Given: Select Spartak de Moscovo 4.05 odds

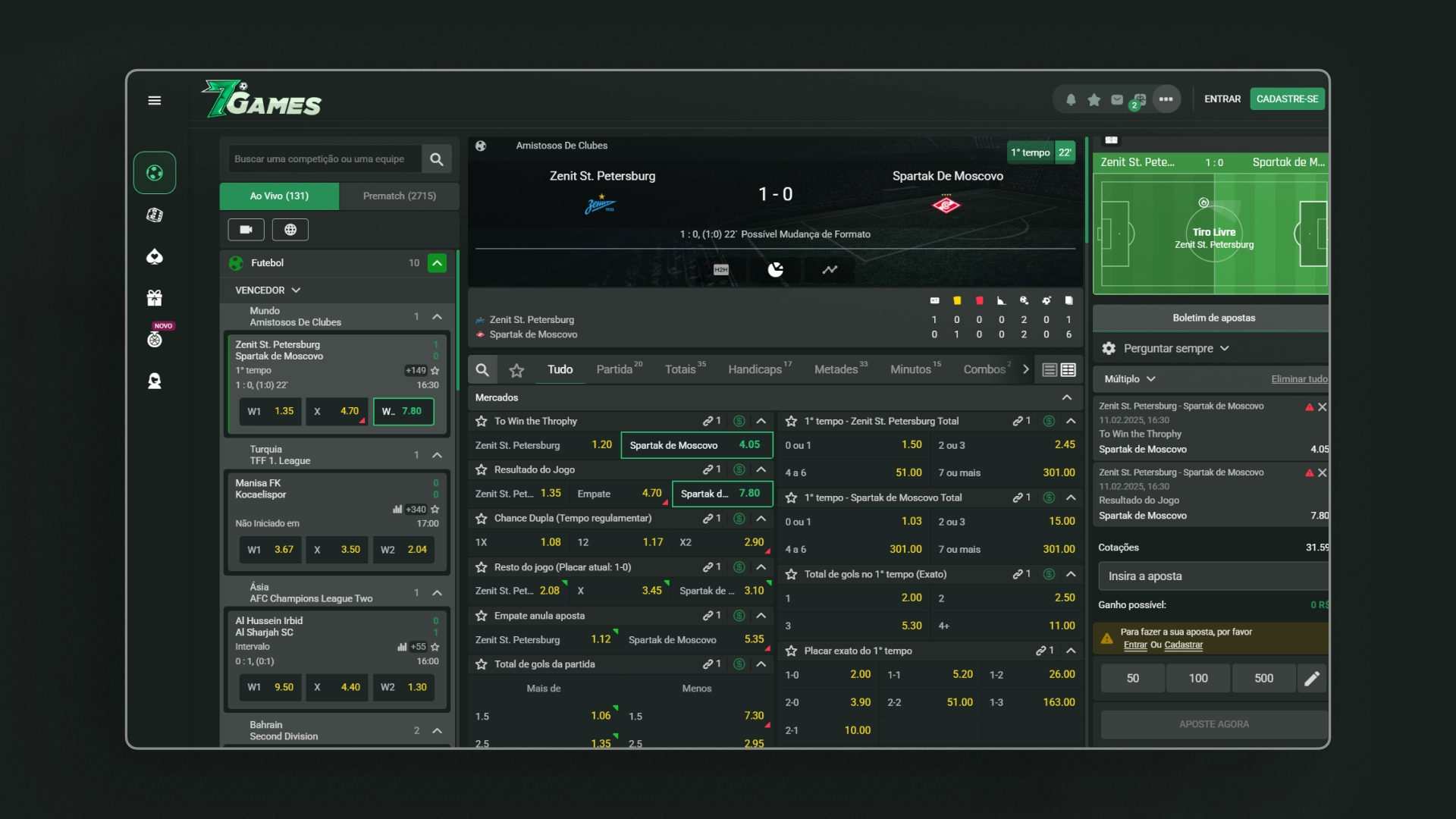Looking at the screenshot, I should [x=697, y=445].
